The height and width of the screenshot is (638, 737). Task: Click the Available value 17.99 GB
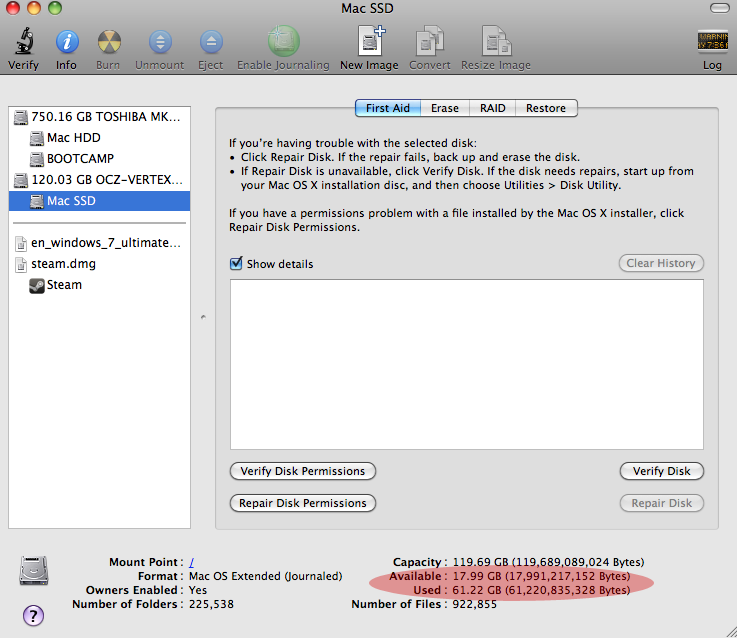click(x=541, y=576)
